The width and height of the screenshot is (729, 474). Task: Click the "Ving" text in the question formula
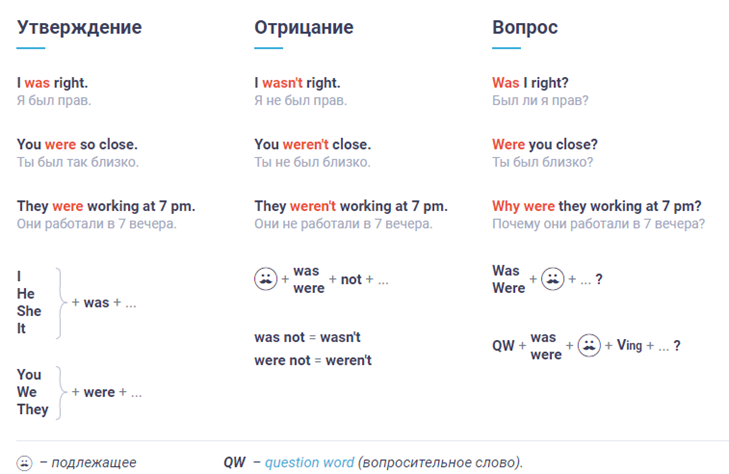[x=630, y=345]
